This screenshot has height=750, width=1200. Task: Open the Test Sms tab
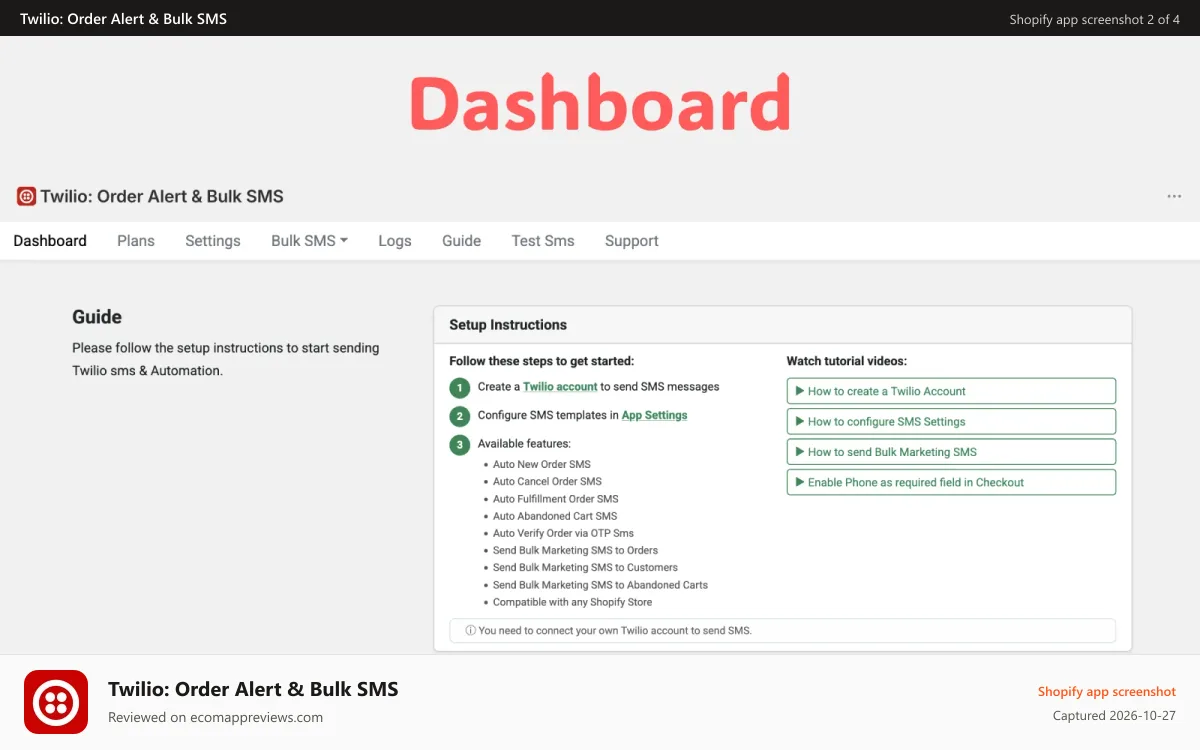[543, 241]
